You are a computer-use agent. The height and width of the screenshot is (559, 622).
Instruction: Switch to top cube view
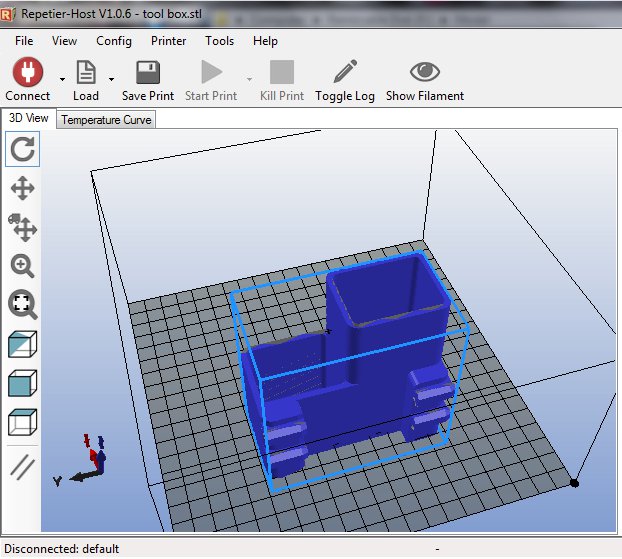click(23, 421)
